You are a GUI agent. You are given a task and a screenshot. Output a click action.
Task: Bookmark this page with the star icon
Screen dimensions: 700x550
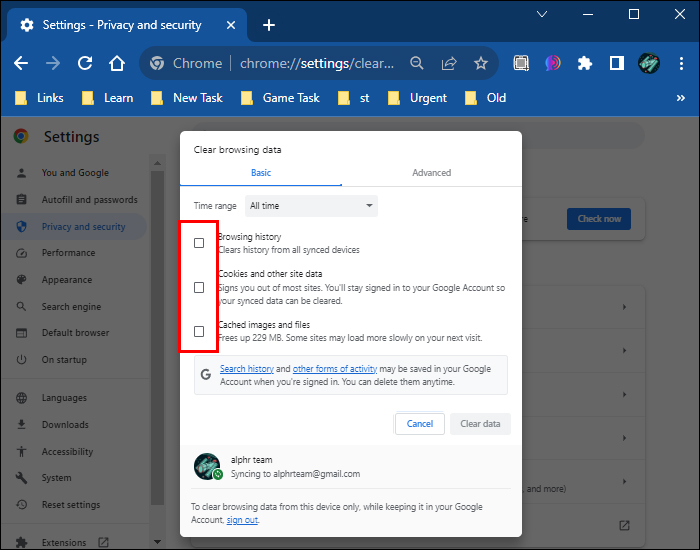[481, 63]
